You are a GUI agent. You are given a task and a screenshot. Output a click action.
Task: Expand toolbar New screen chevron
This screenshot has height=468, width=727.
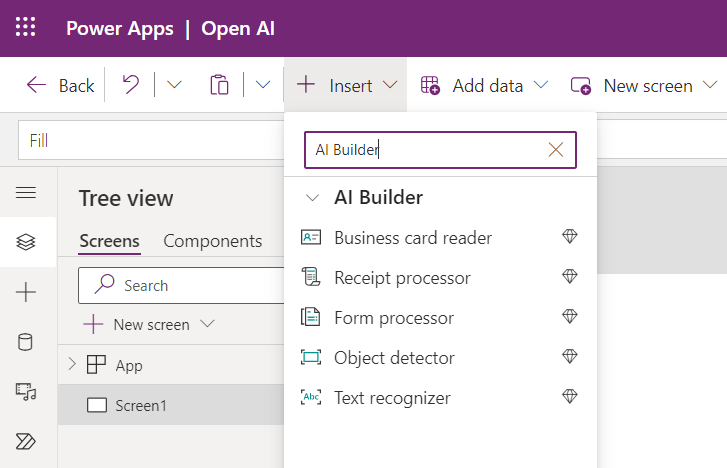click(x=710, y=85)
